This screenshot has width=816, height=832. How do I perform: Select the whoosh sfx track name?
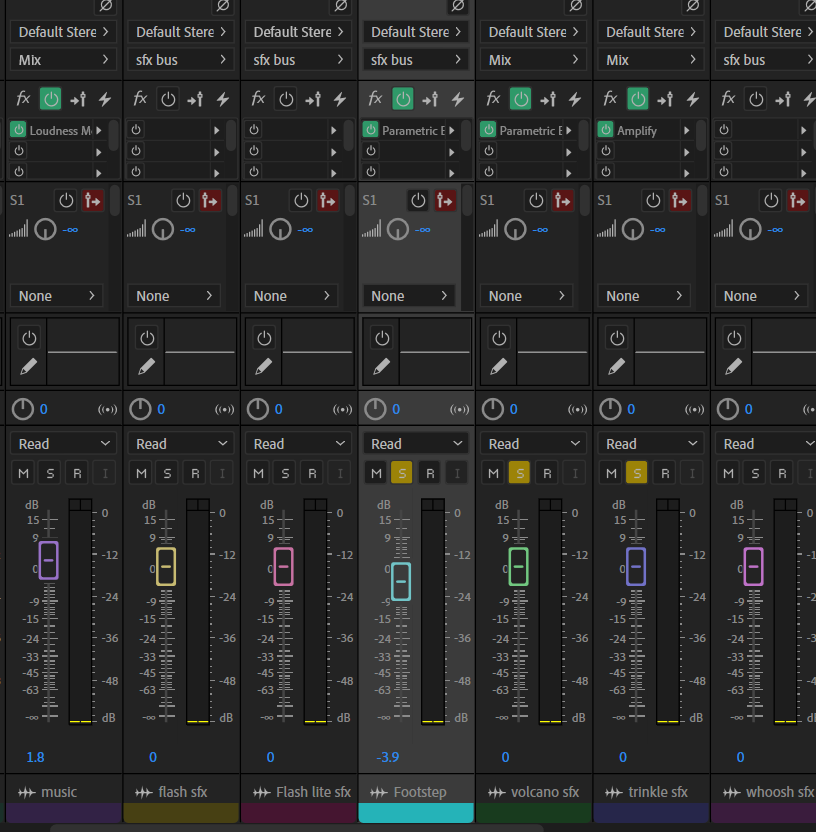pos(780,792)
